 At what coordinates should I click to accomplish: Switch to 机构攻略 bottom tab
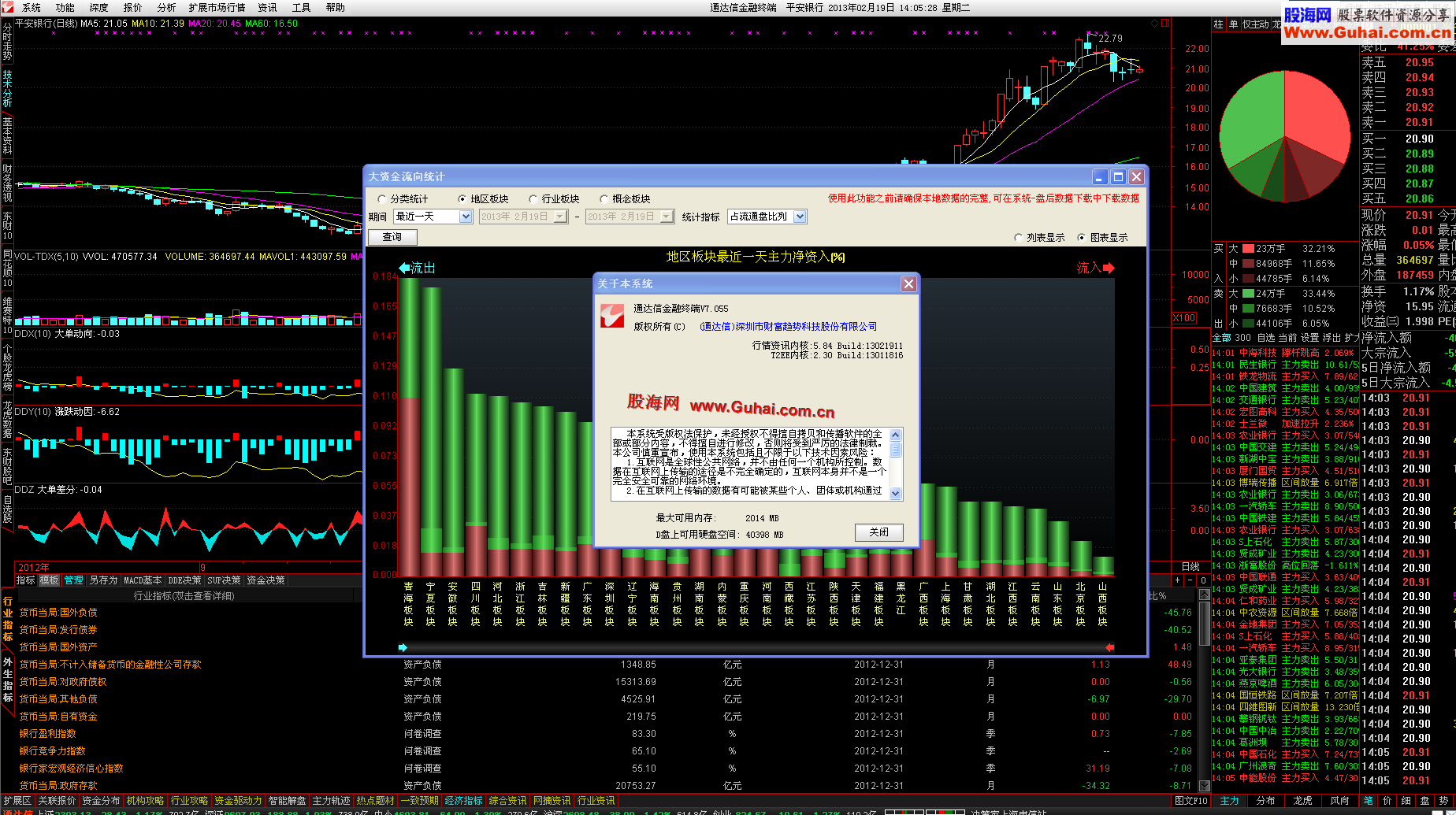[145, 801]
